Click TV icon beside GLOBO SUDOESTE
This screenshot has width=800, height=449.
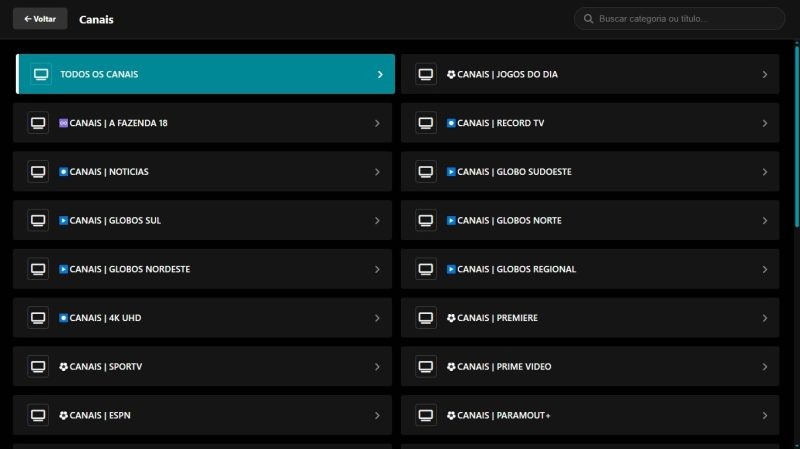click(x=426, y=171)
